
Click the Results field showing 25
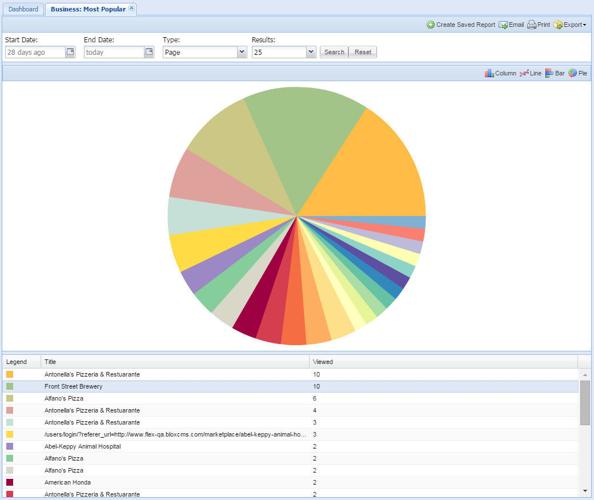279,52
